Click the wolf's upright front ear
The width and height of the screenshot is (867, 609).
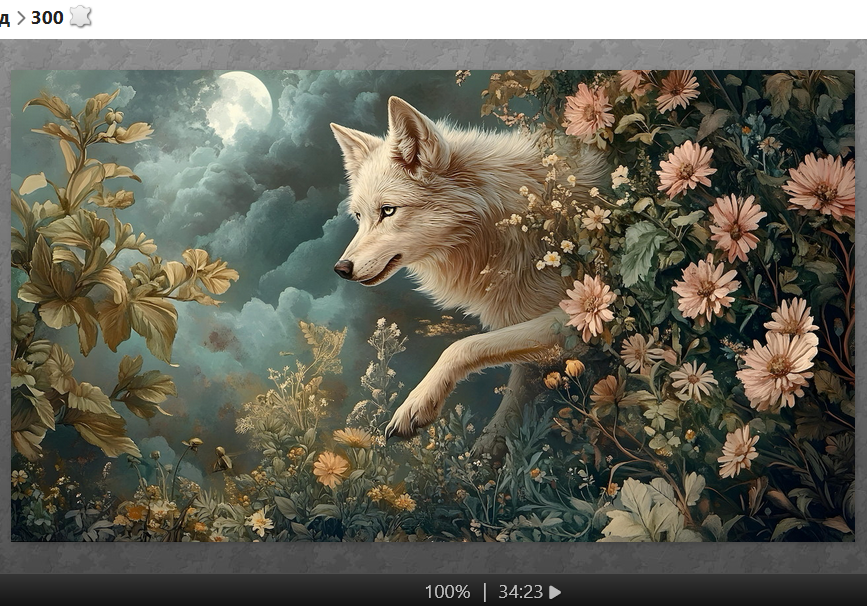click(412, 132)
